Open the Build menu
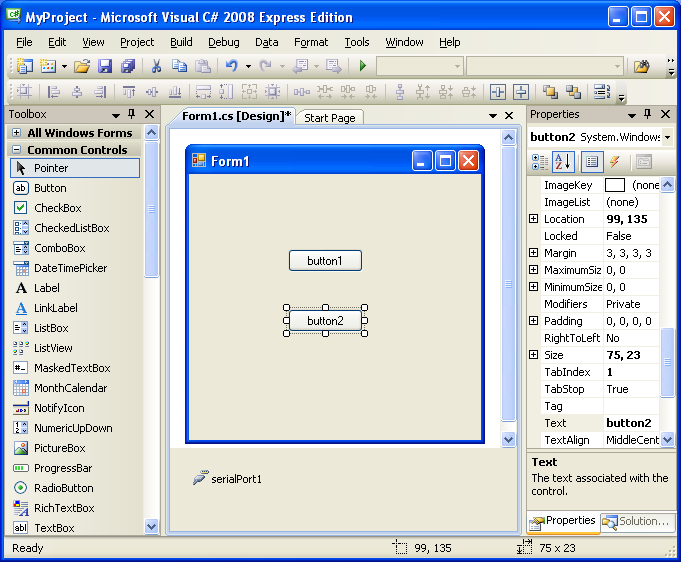 coord(181,42)
